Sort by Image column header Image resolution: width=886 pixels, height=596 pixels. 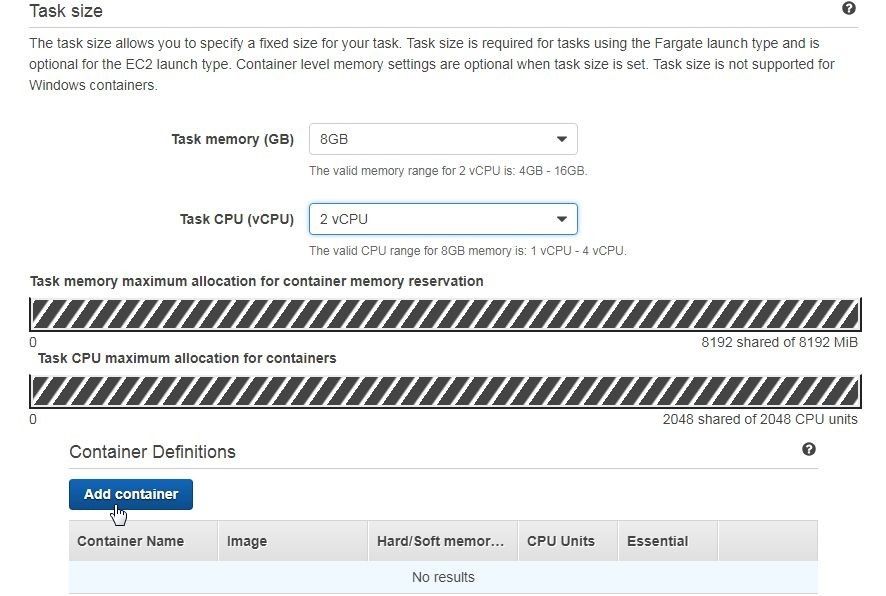[293, 541]
